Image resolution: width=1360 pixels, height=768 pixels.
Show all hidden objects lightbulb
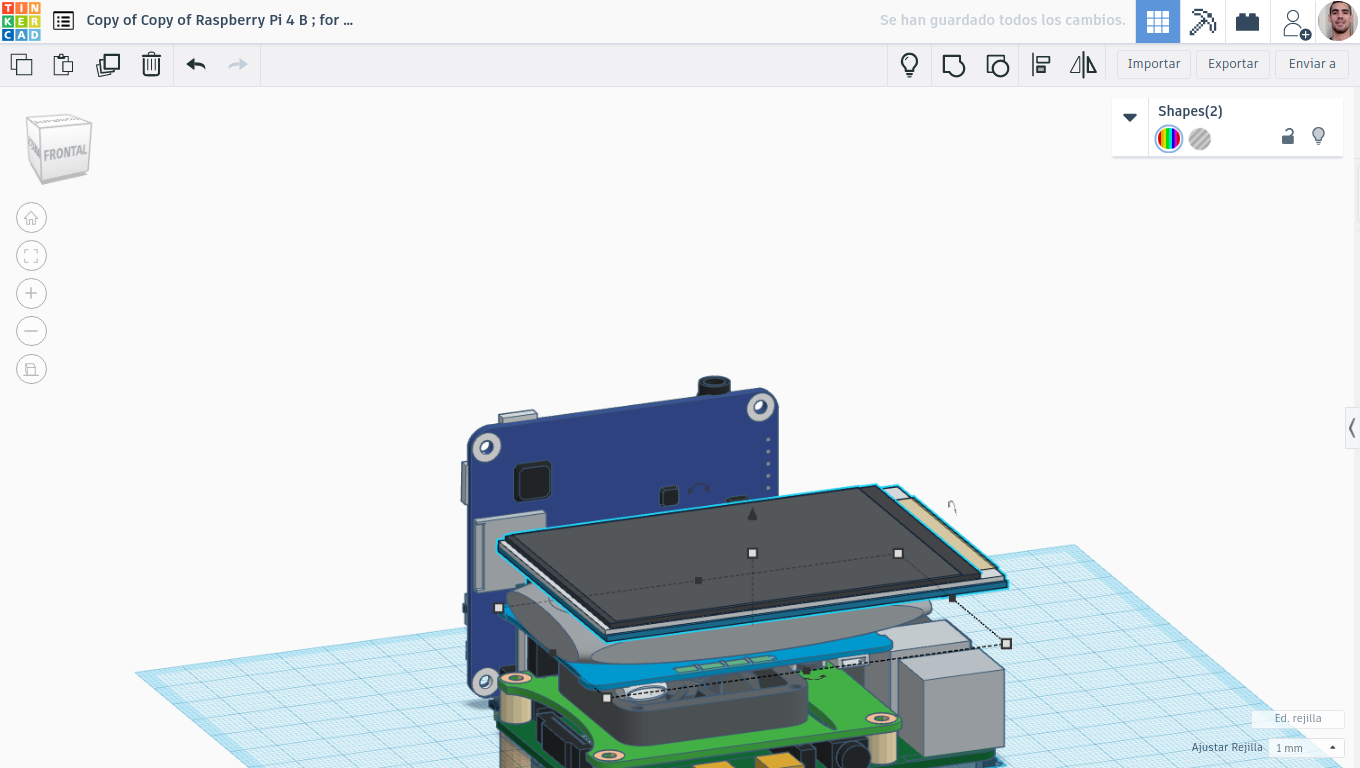tap(909, 65)
